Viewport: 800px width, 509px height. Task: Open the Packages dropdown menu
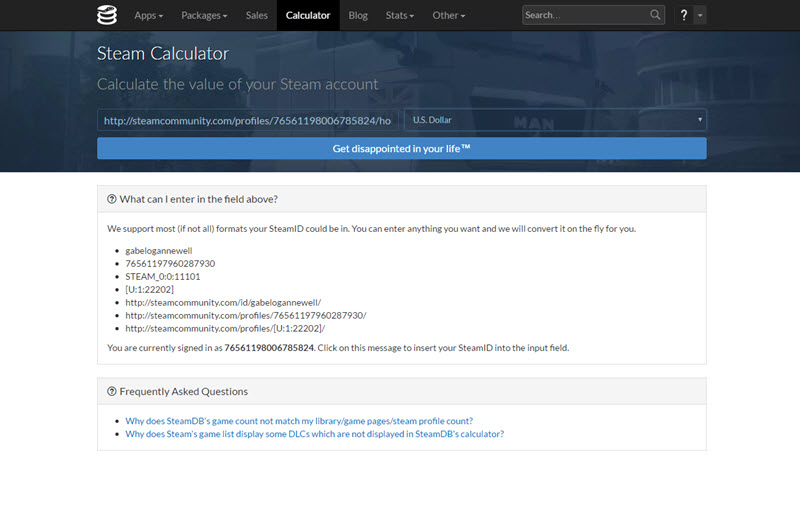coord(204,15)
